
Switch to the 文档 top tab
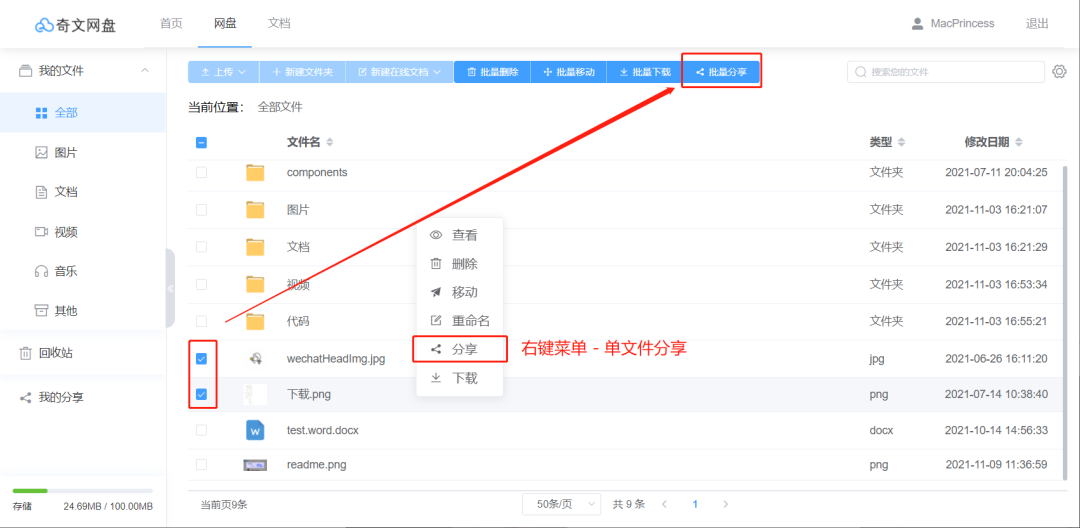pos(279,23)
